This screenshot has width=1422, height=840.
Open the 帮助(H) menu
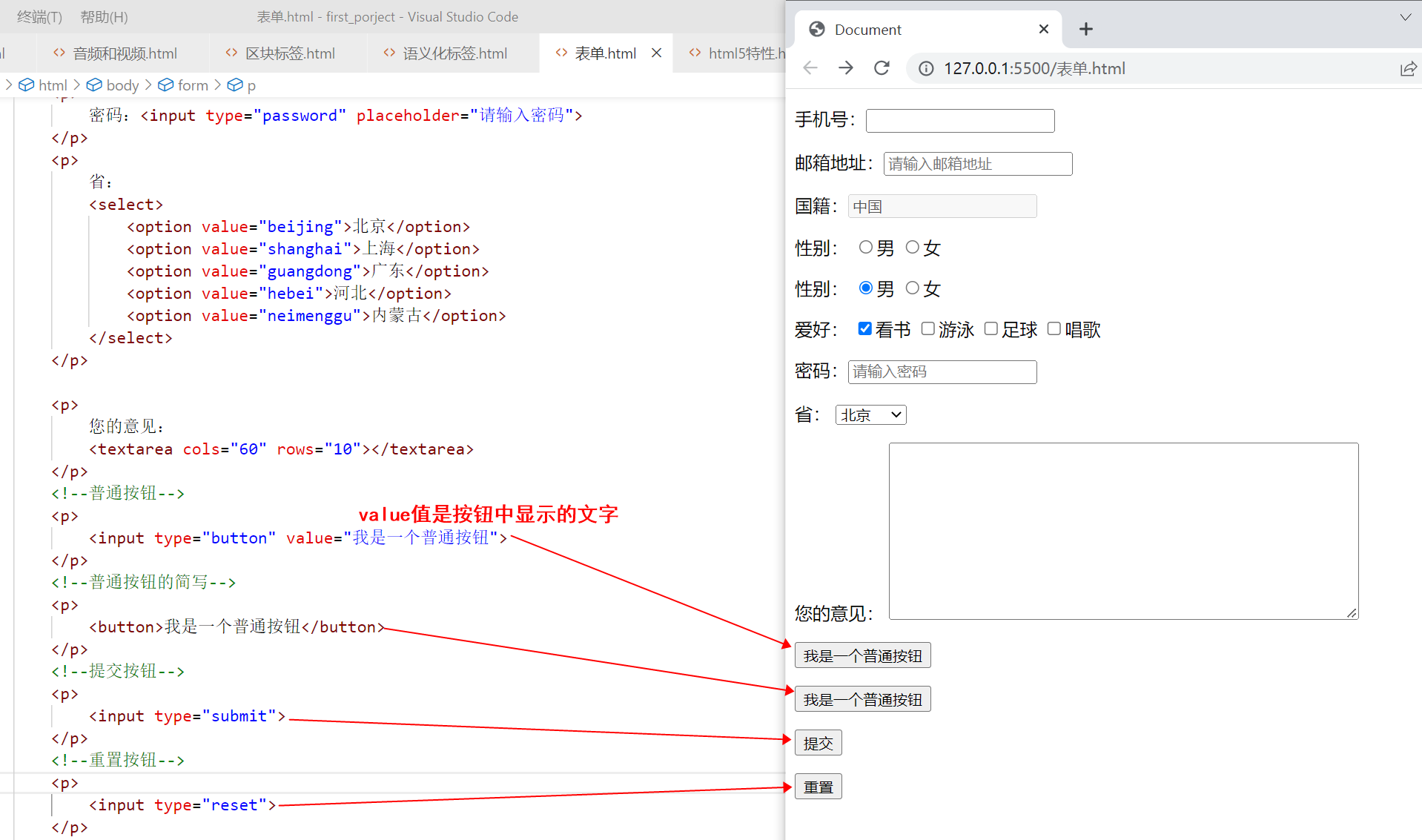[104, 16]
